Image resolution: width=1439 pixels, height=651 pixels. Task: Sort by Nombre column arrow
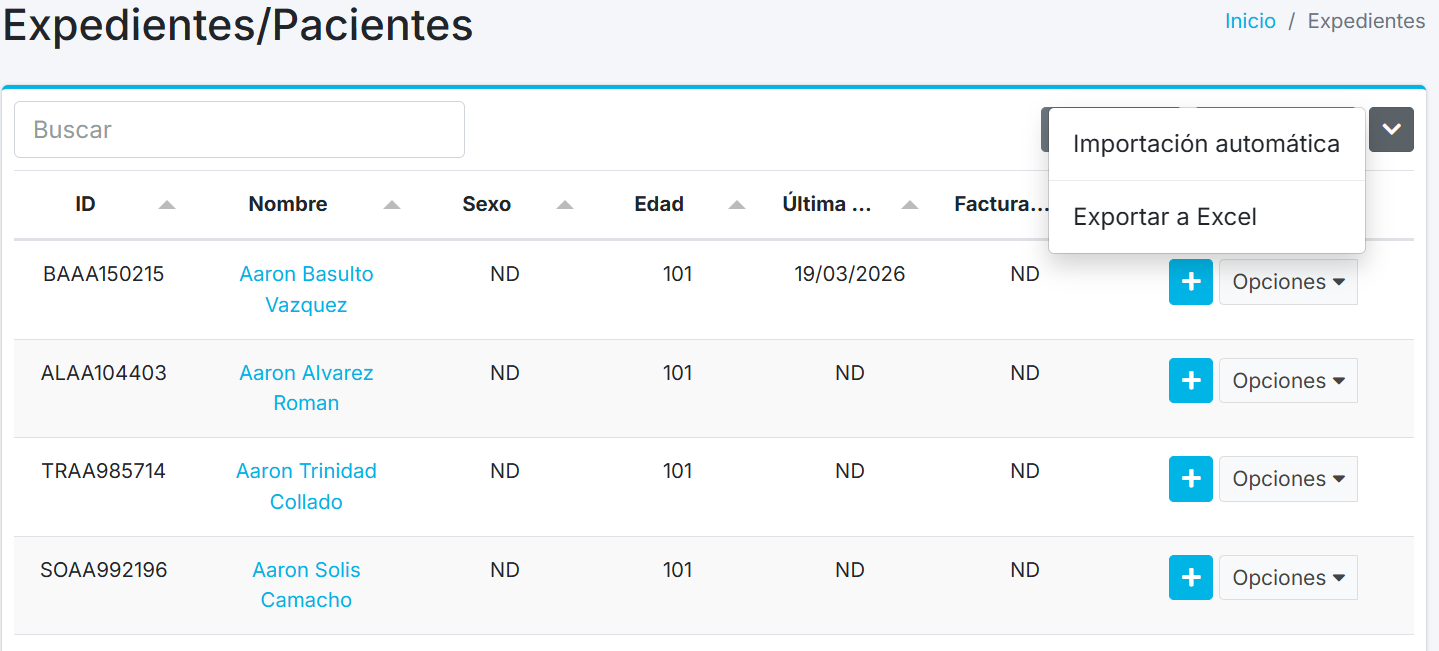[x=392, y=205]
